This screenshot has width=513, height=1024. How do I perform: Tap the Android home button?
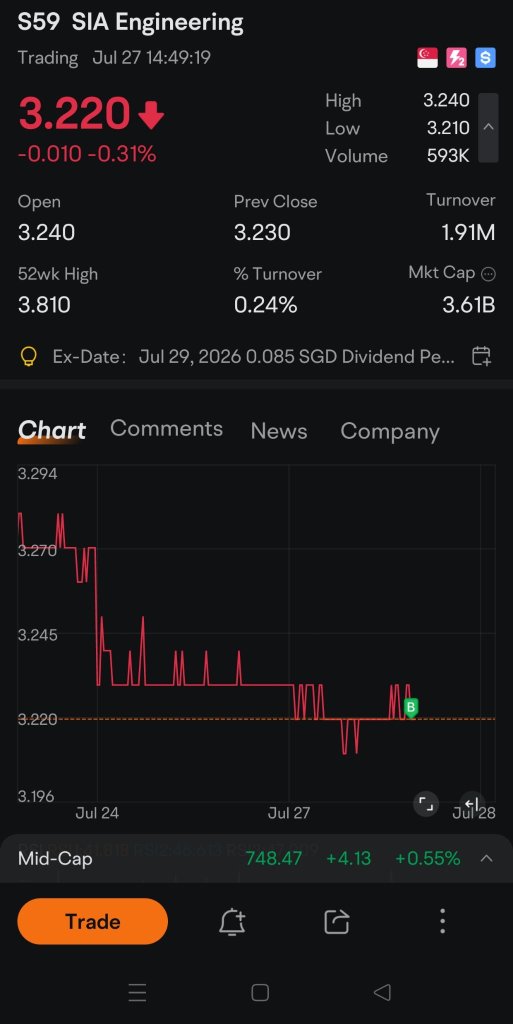pos(260,993)
